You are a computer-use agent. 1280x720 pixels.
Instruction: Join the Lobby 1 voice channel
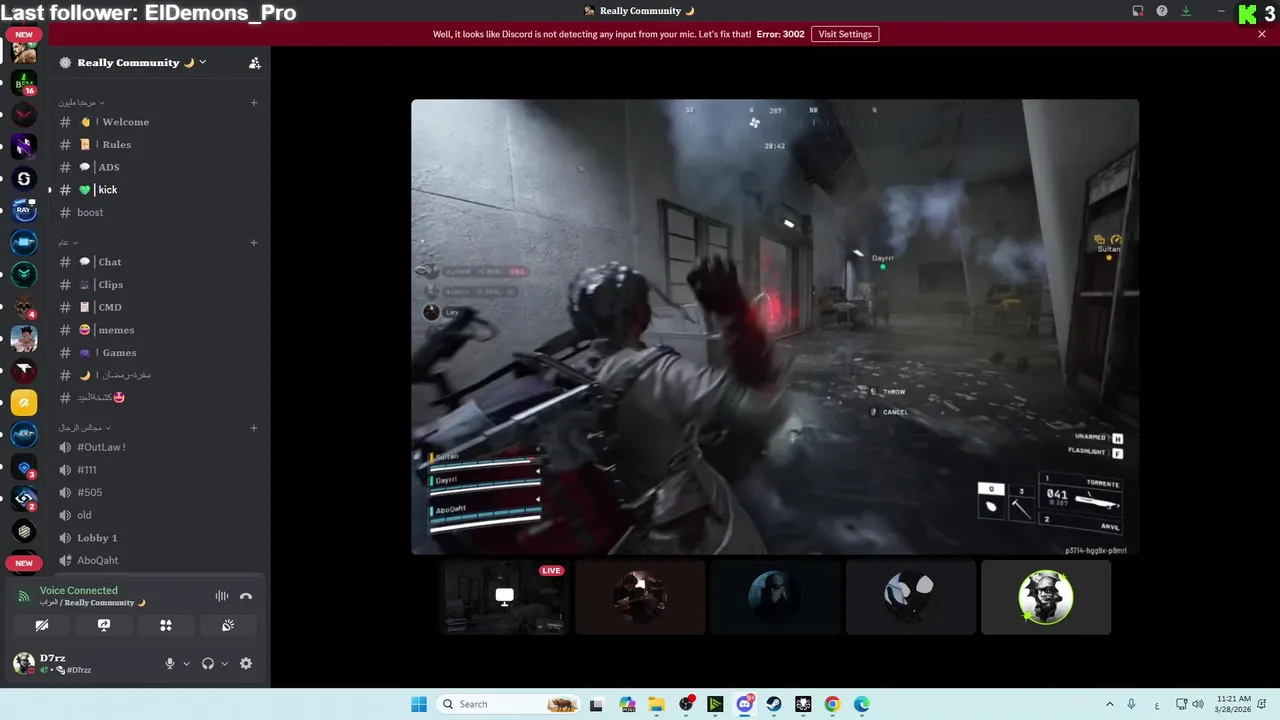click(158, 538)
